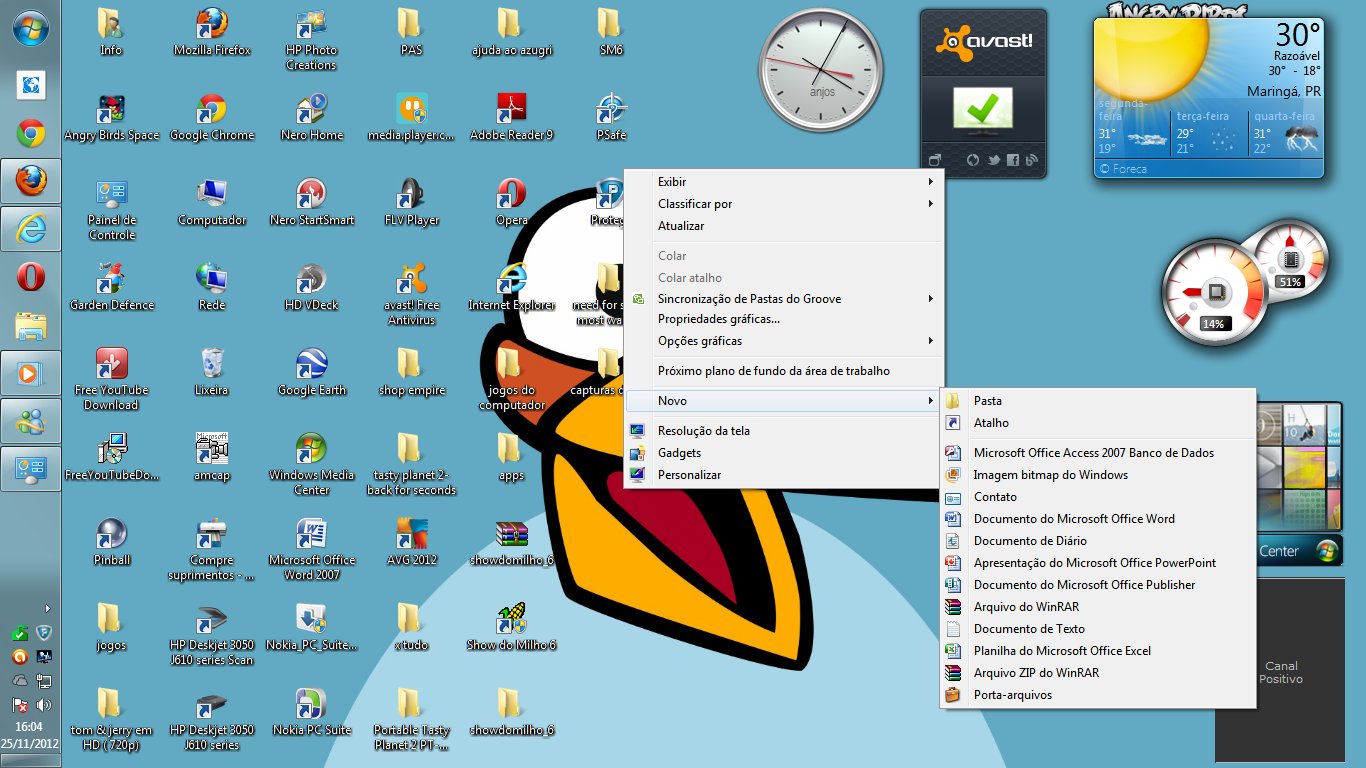Image resolution: width=1366 pixels, height=768 pixels.
Task: Open the AVG 2012 desktop icon
Action: tap(412, 542)
